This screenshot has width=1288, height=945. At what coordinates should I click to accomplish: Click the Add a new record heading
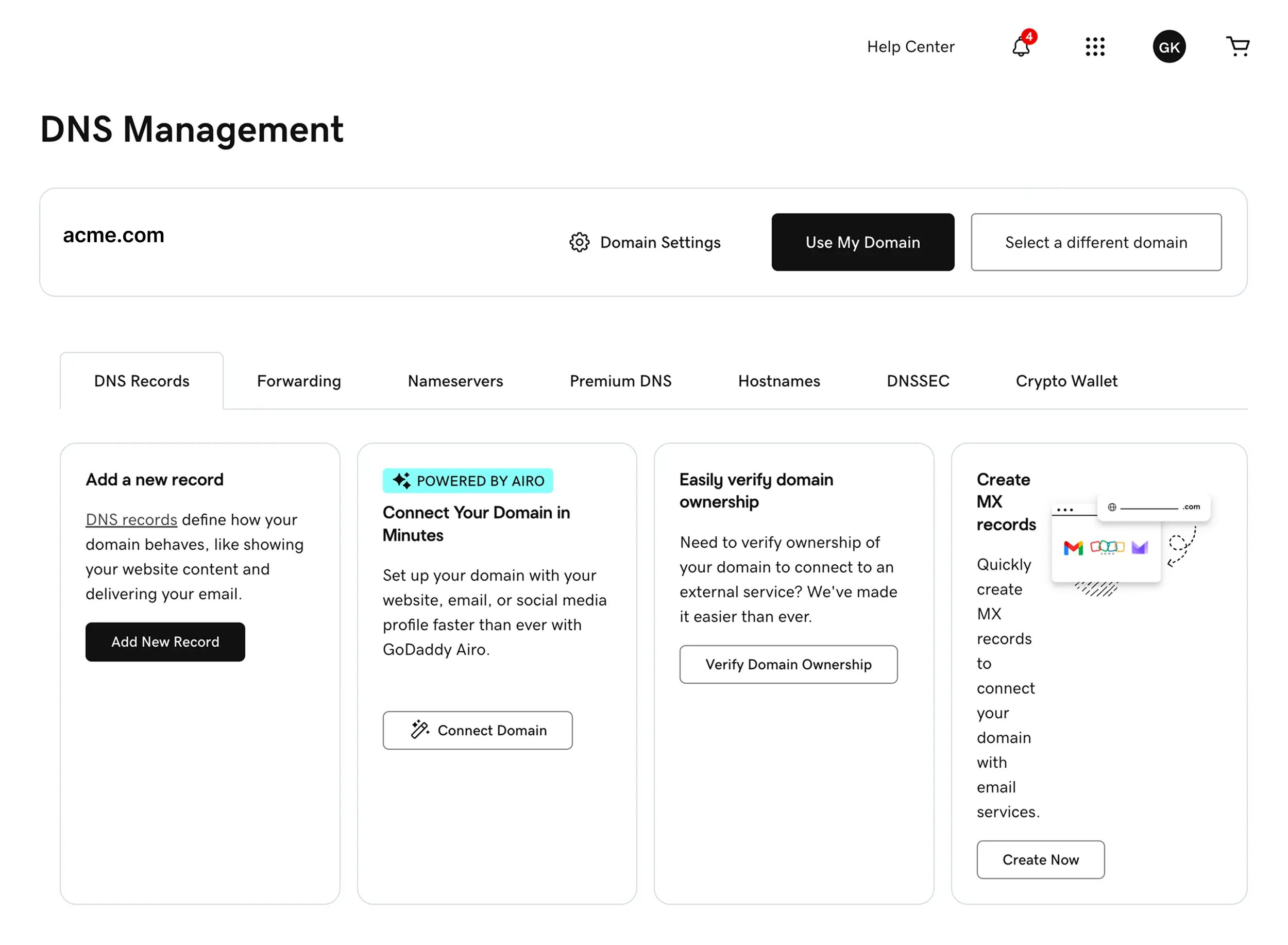tap(155, 480)
